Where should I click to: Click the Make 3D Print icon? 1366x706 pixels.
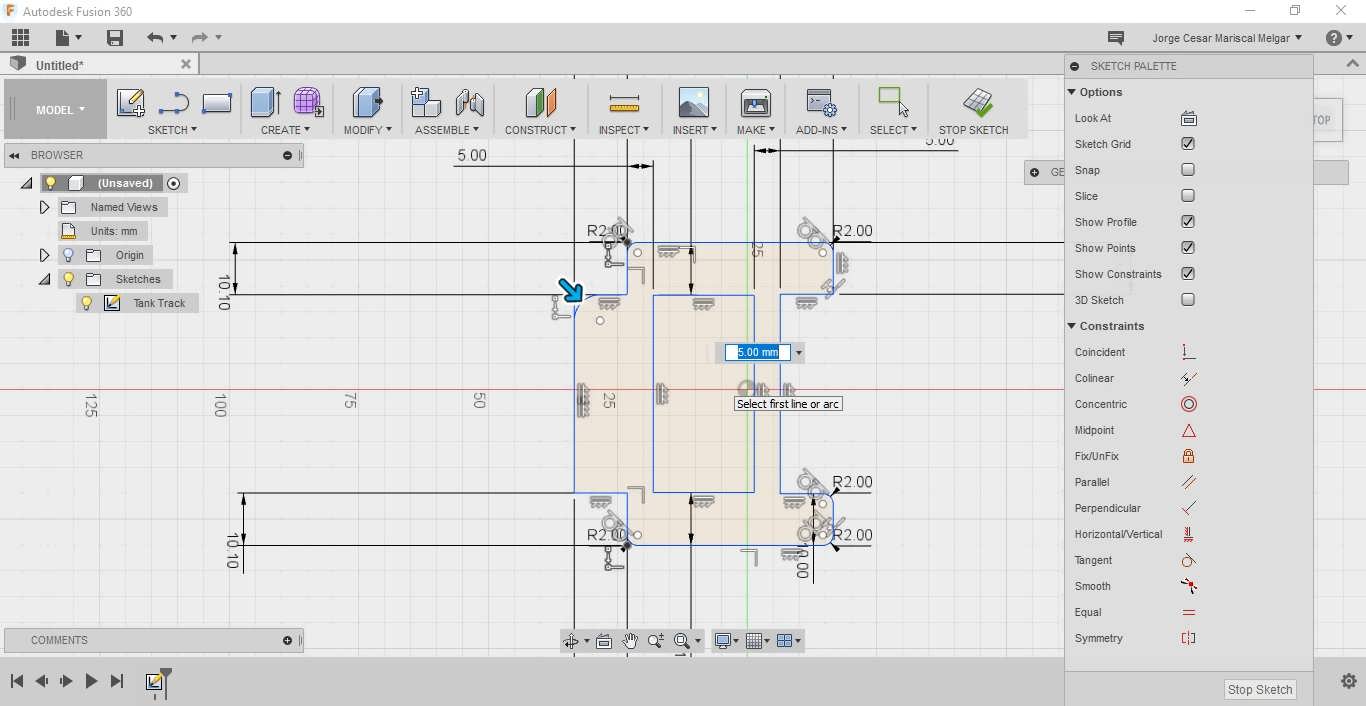756,103
